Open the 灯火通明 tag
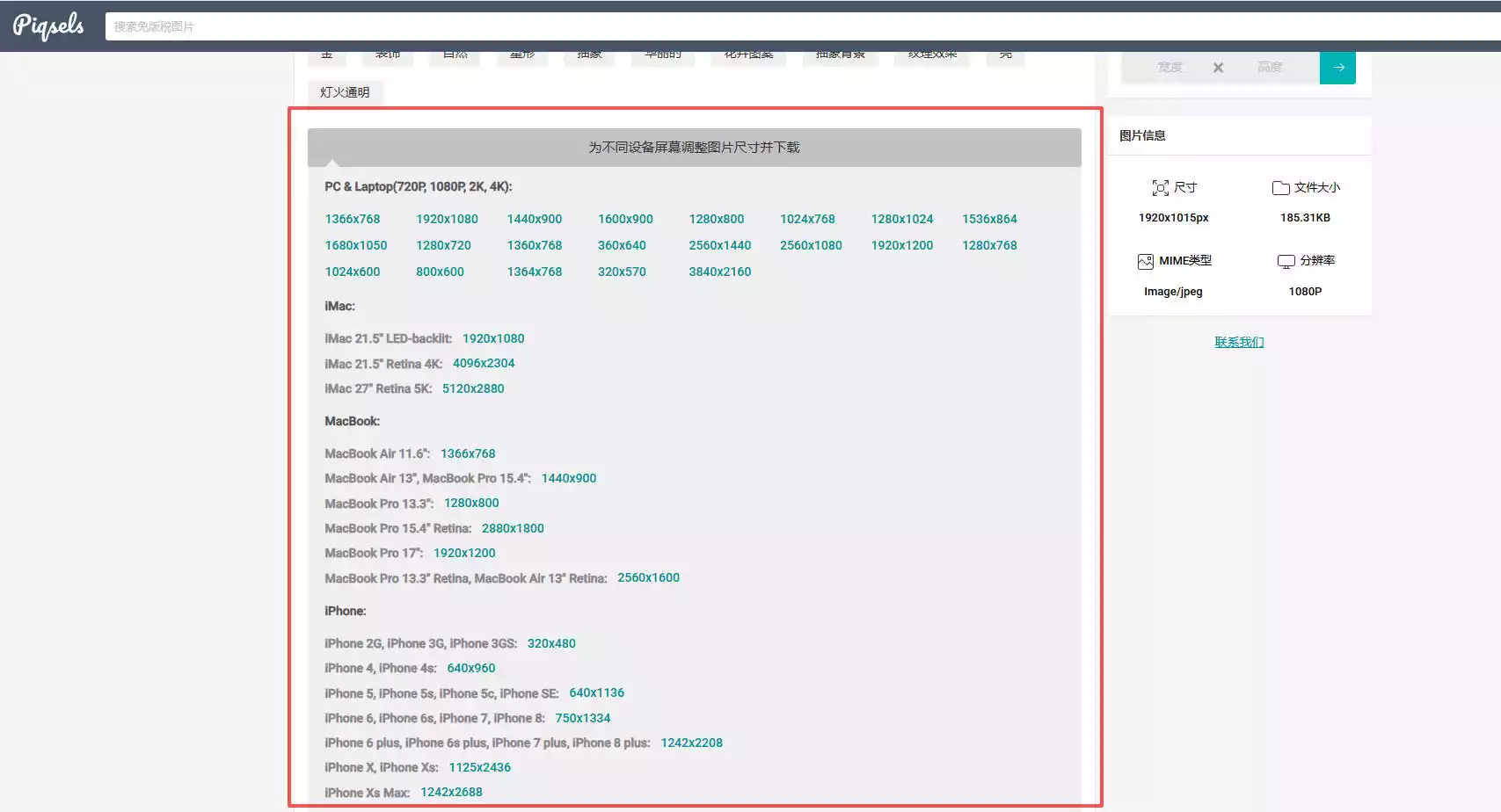The width and height of the screenshot is (1501, 812). pyautogui.click(x=345, y=92)
